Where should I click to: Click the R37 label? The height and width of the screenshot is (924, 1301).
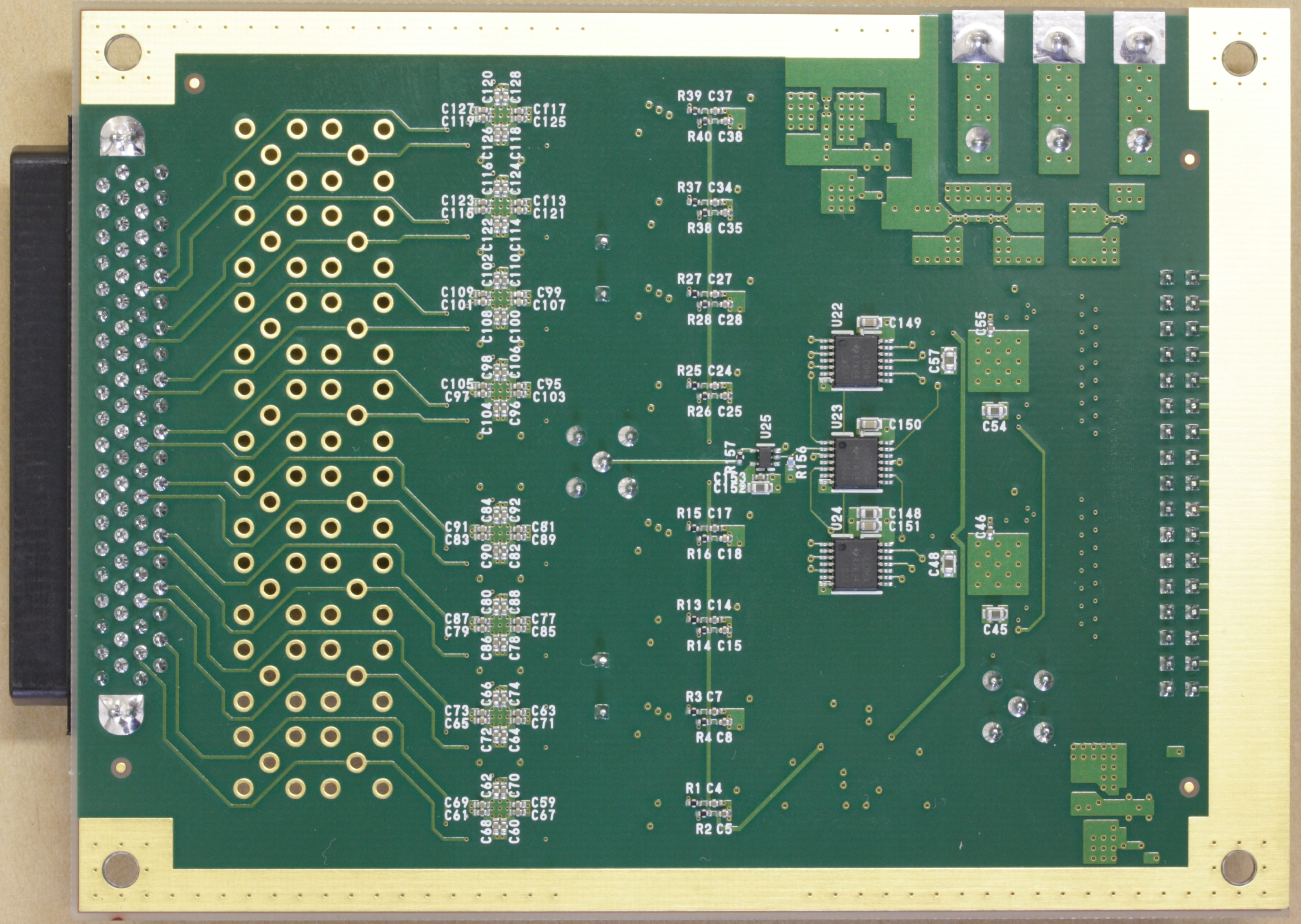click(x=690, y=188)
